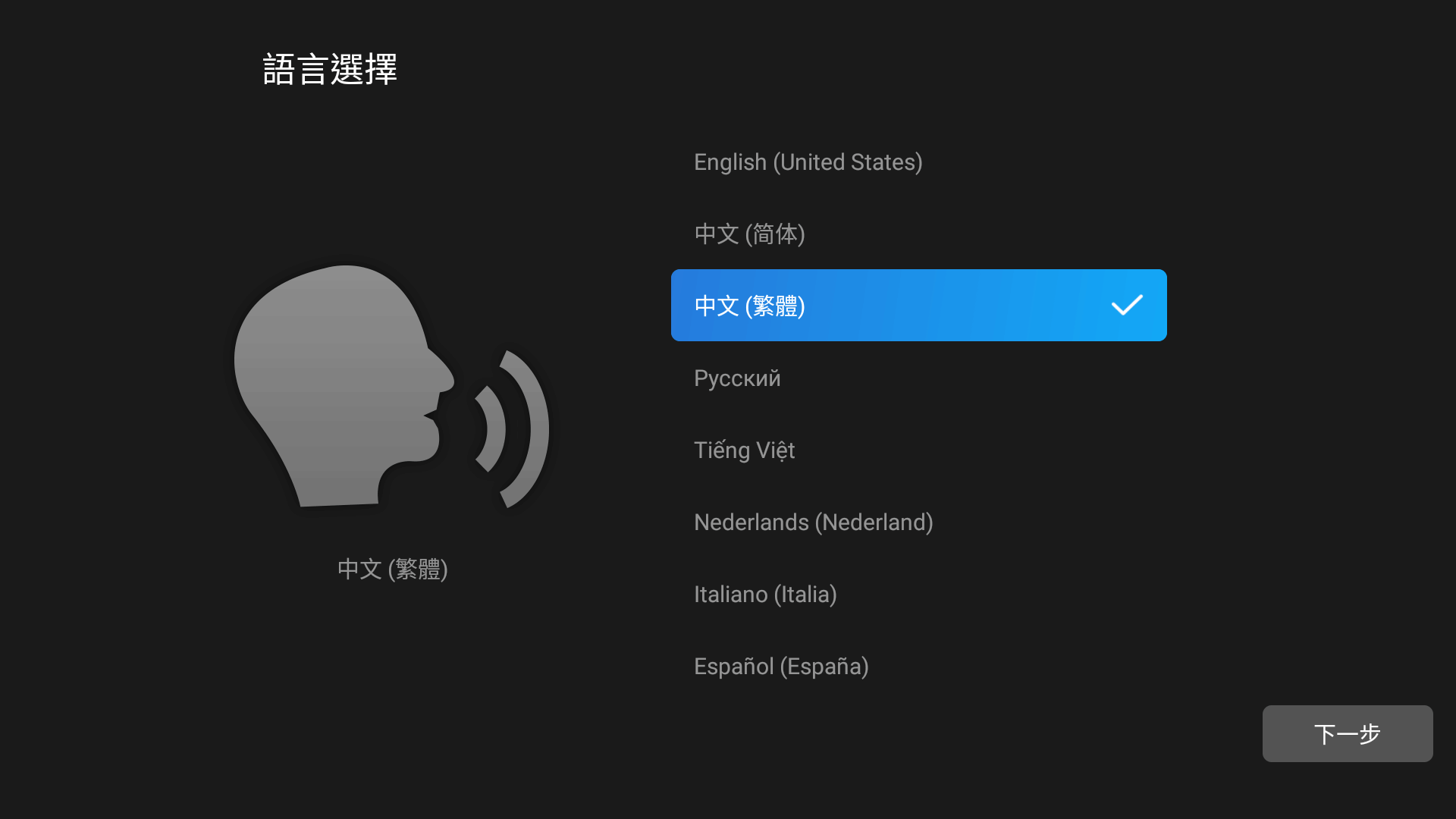The width and height of the screenshot is (1456, 819).
Task: Click the word Nederlands in the language list
Action: (751, 522)
